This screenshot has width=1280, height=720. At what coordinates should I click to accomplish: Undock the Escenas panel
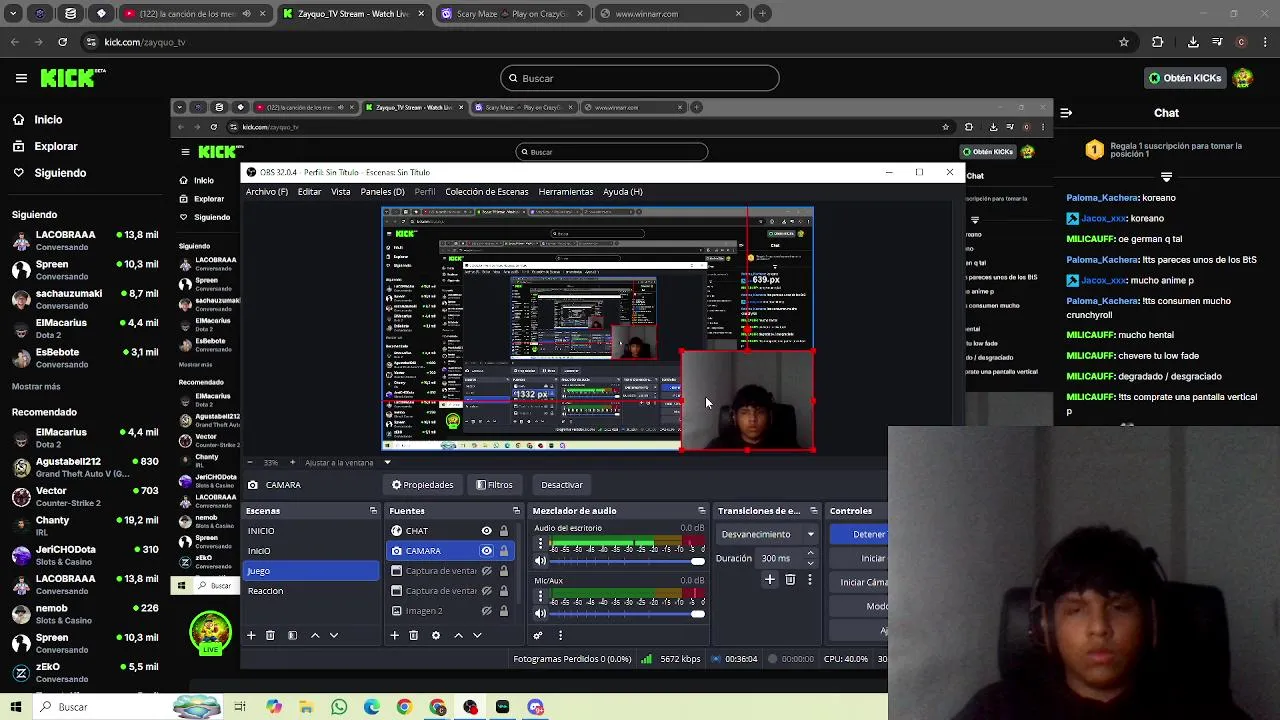click(x=373, y=511)
